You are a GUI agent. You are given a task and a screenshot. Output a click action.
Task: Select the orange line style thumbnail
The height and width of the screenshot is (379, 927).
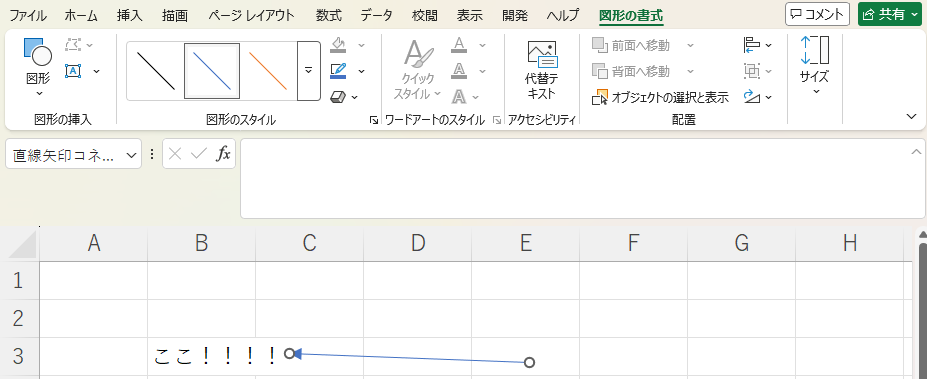pos(268,71)
